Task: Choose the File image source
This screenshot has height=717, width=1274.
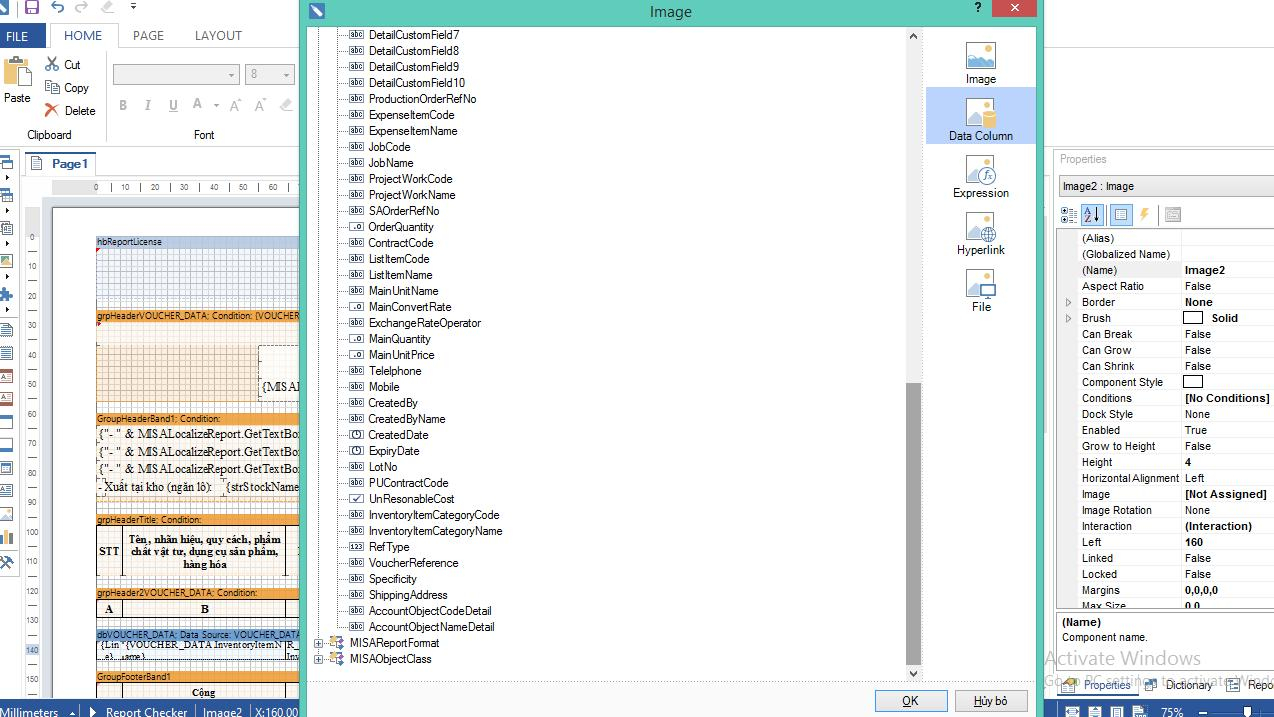Action: (980, 291)
